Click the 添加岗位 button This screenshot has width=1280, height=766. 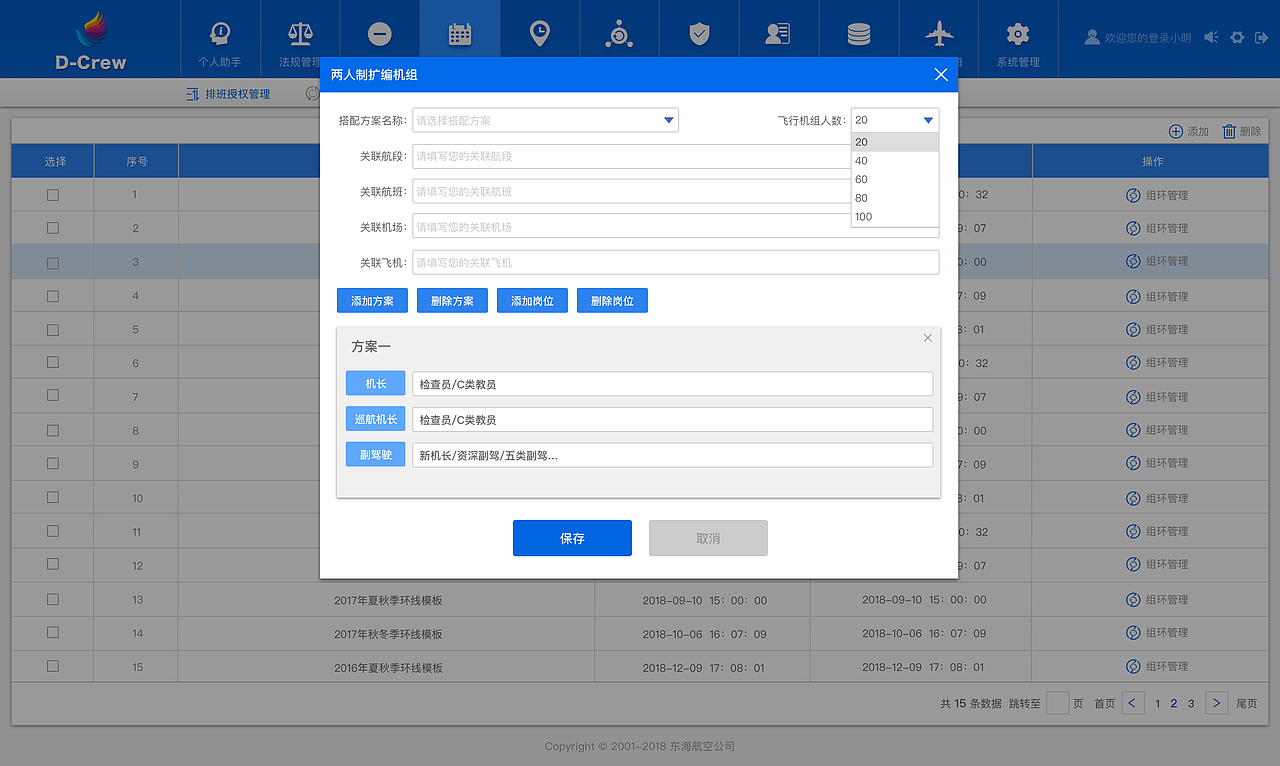[532, 301]
